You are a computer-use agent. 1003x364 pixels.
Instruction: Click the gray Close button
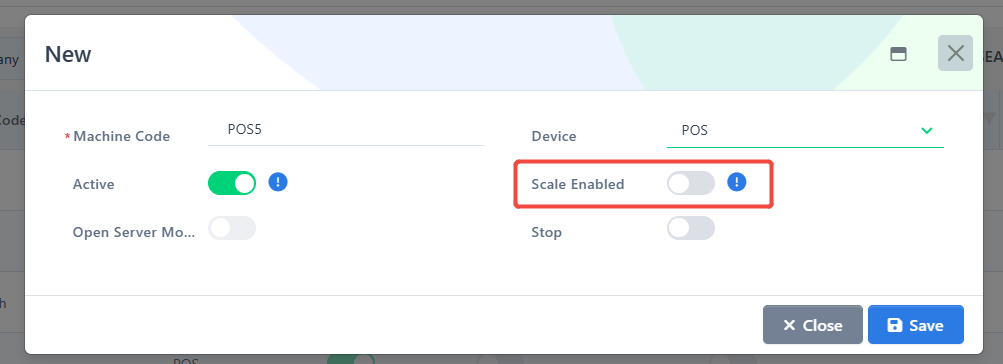click(812, 325)
